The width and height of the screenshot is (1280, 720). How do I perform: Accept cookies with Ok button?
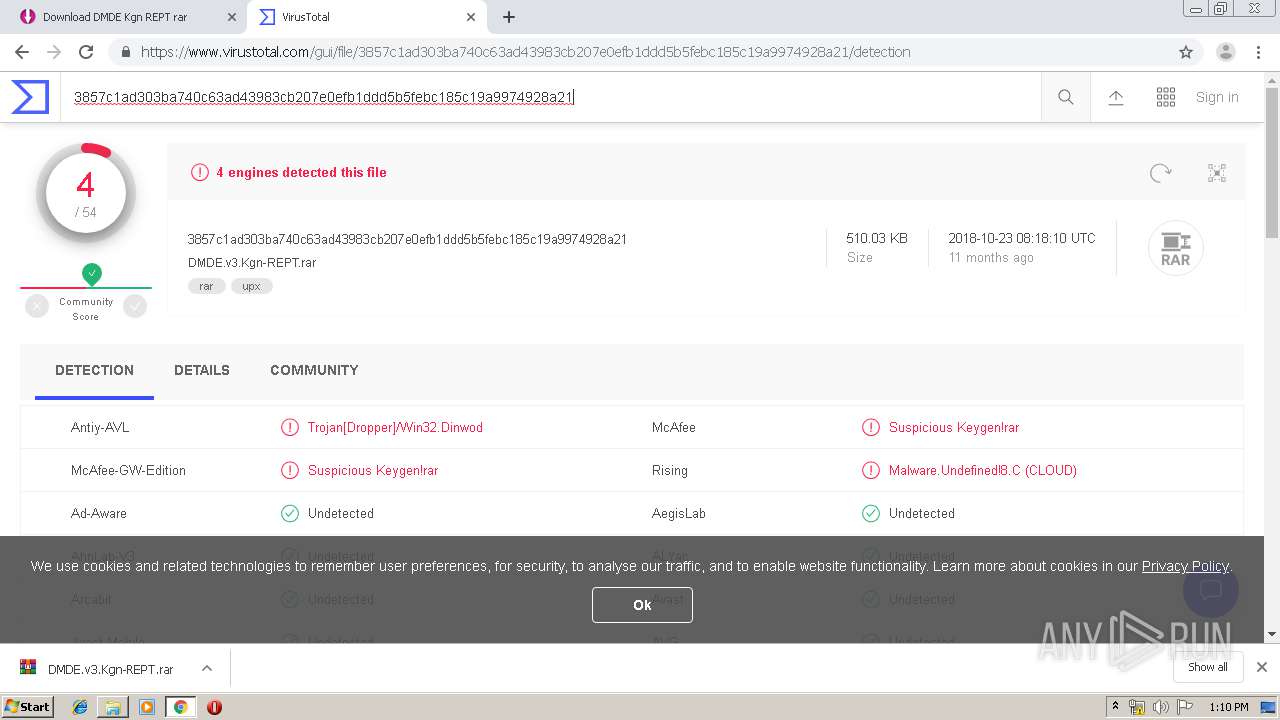(642, 605)
